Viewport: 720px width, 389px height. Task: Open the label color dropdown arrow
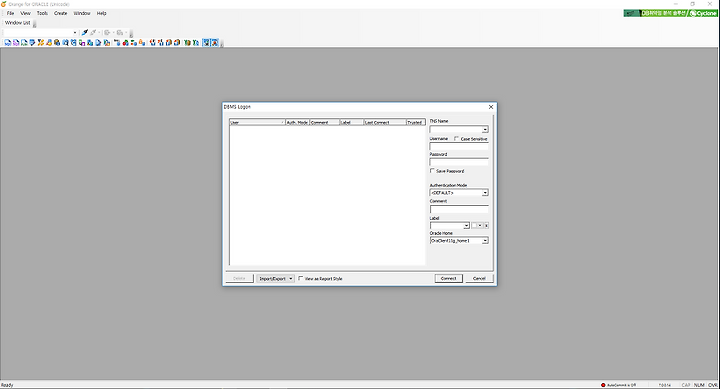[480, 226]
